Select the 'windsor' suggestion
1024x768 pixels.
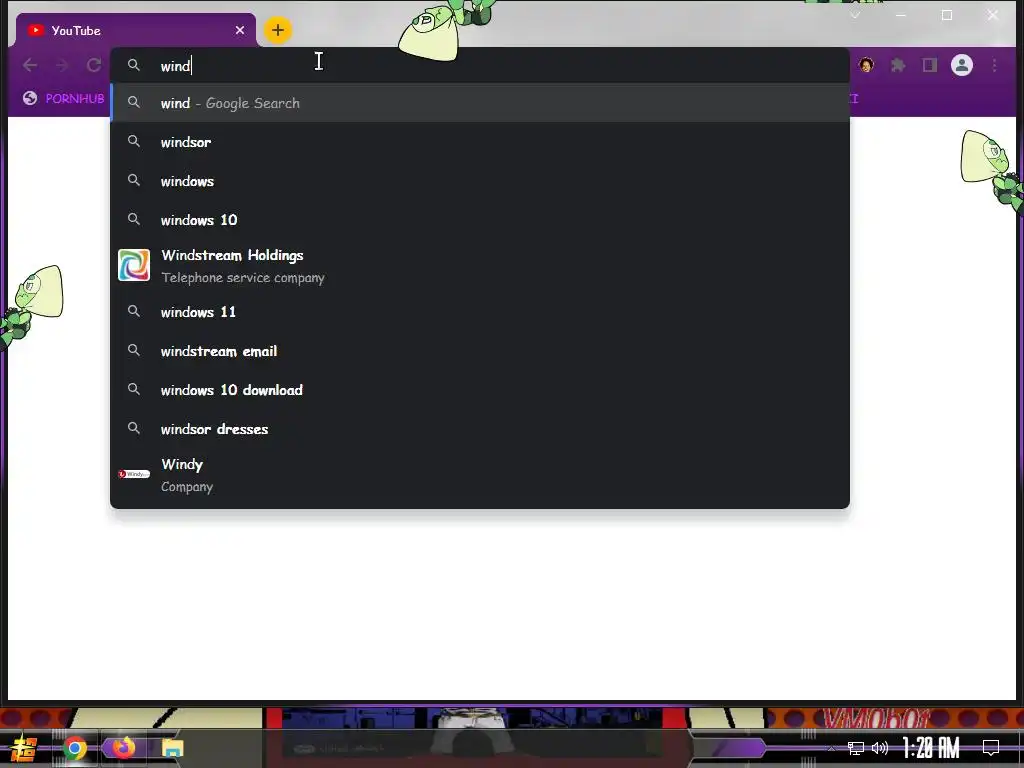tap(480, 142)
